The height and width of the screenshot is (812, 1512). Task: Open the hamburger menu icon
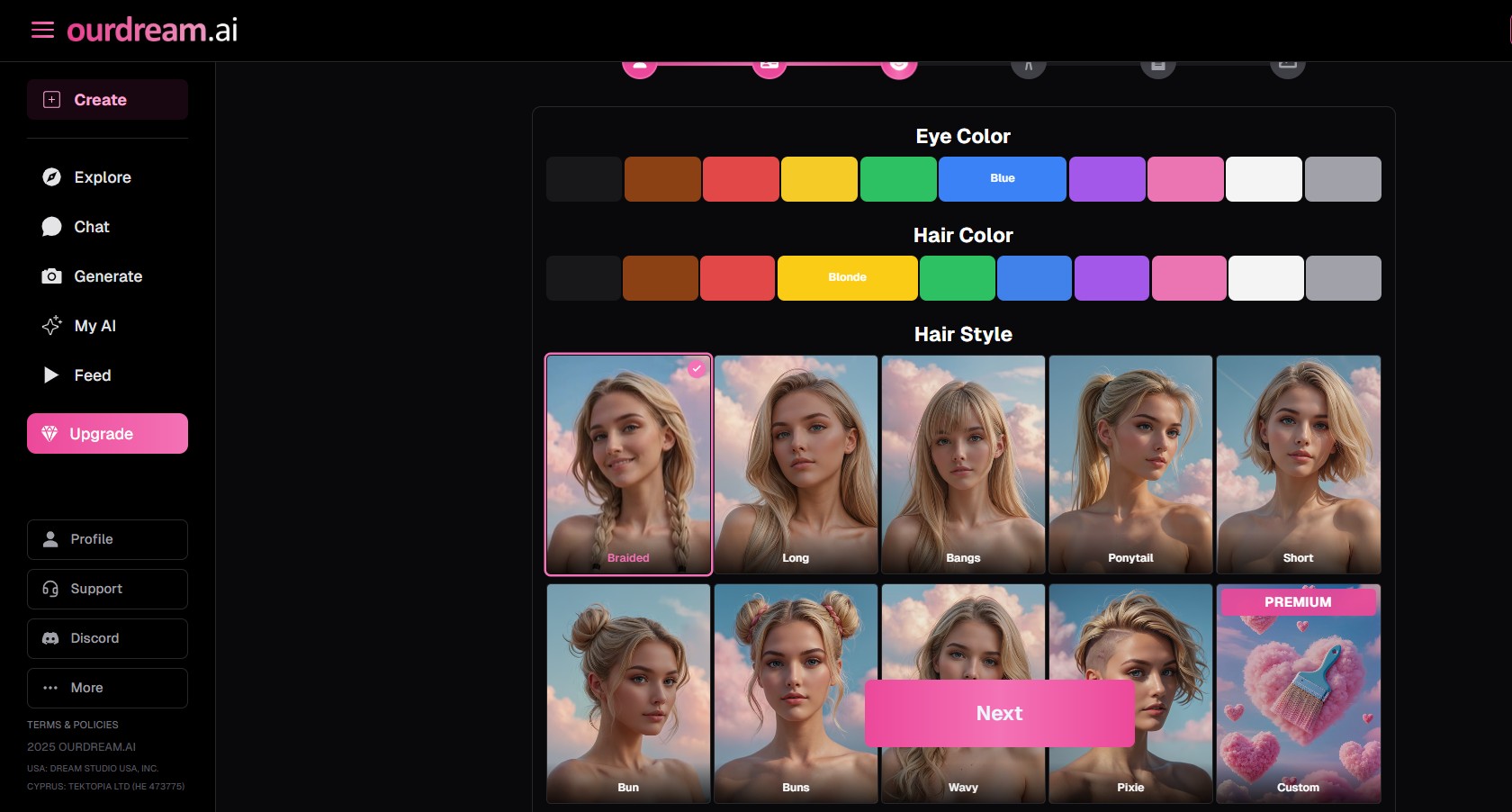click(x=42, y=31)
